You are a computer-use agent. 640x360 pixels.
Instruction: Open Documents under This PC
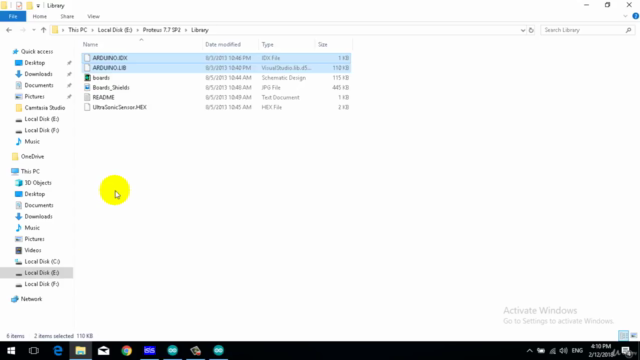click(39, 205)
